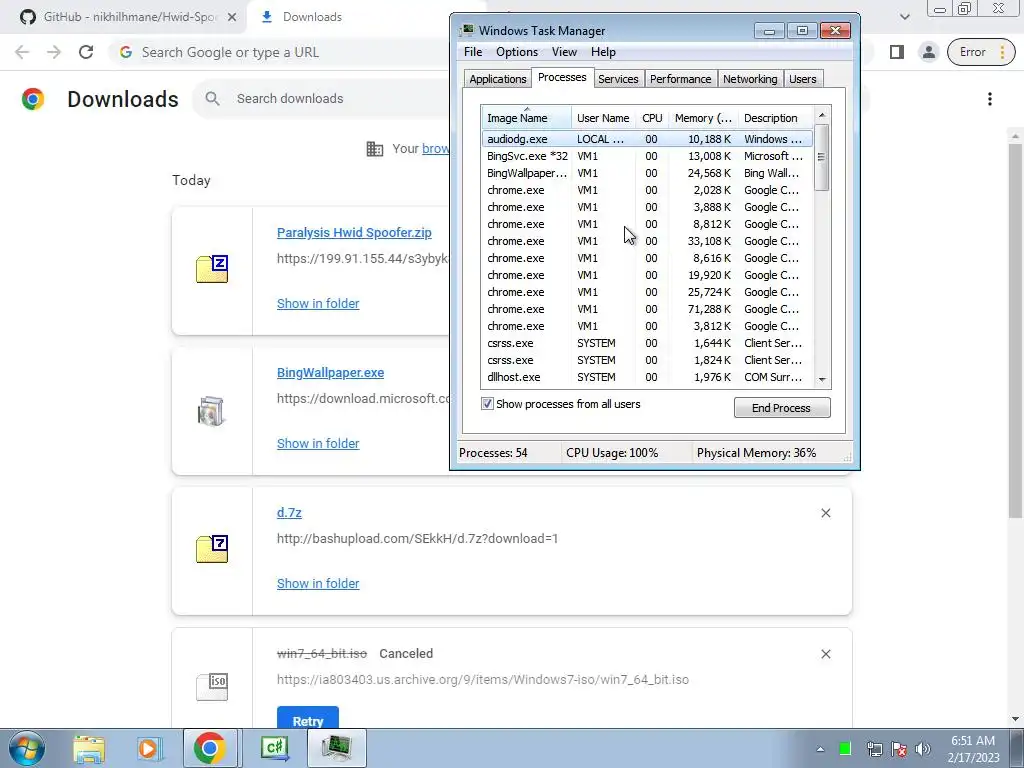Click the Action Center flag tray icon
The image size is (1024, 768).
[x=899, y=749]
